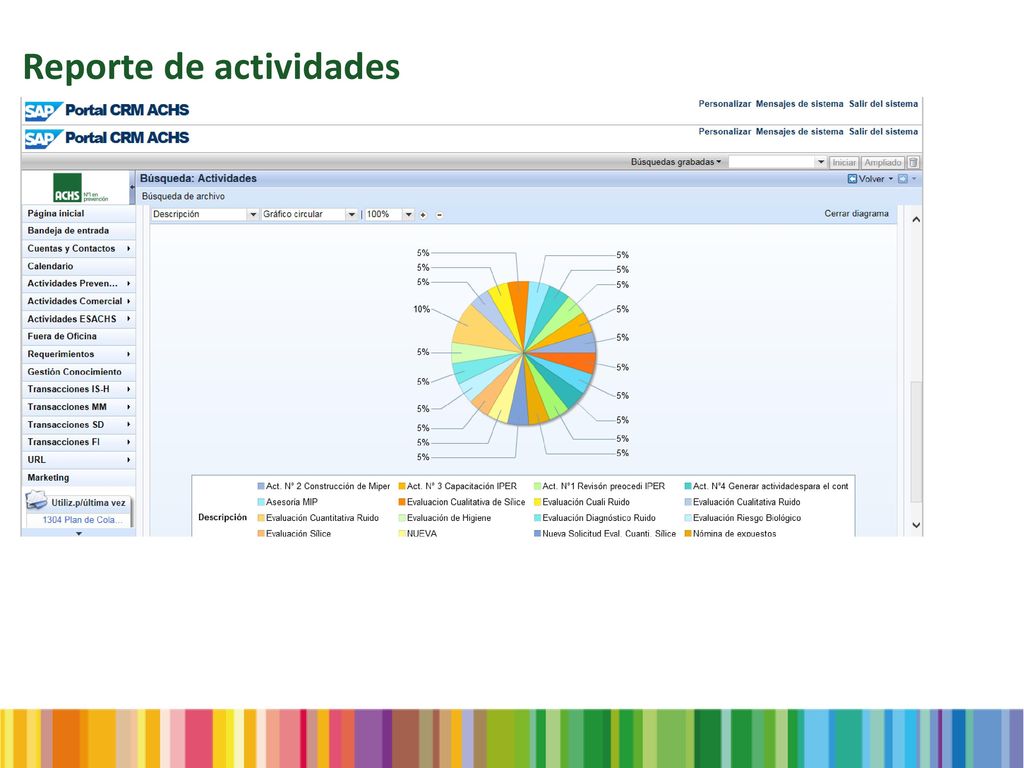The image size is (1024, 768).
Task: Open the recent item 1304 Plan de Cola...
Action: pos(82,520)
